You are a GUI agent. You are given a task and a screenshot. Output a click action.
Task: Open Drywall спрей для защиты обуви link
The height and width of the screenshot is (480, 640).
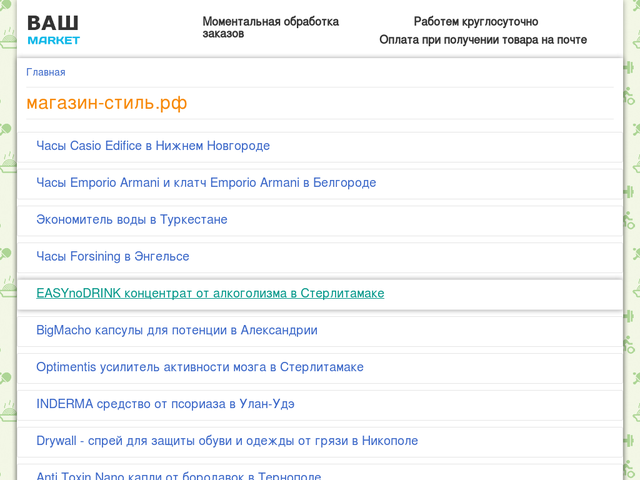pyautogui.click(x=227, y=441)
